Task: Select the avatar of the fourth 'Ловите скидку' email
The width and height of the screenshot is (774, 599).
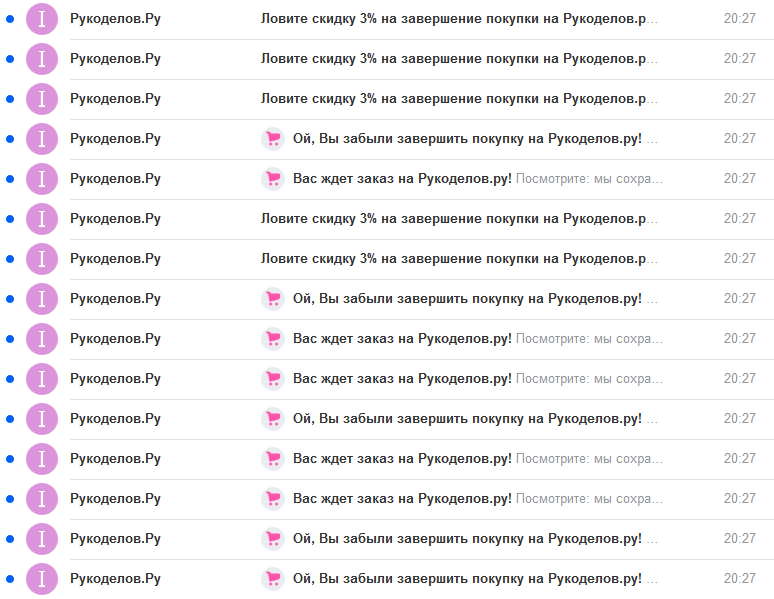Action: click(41, 219)
